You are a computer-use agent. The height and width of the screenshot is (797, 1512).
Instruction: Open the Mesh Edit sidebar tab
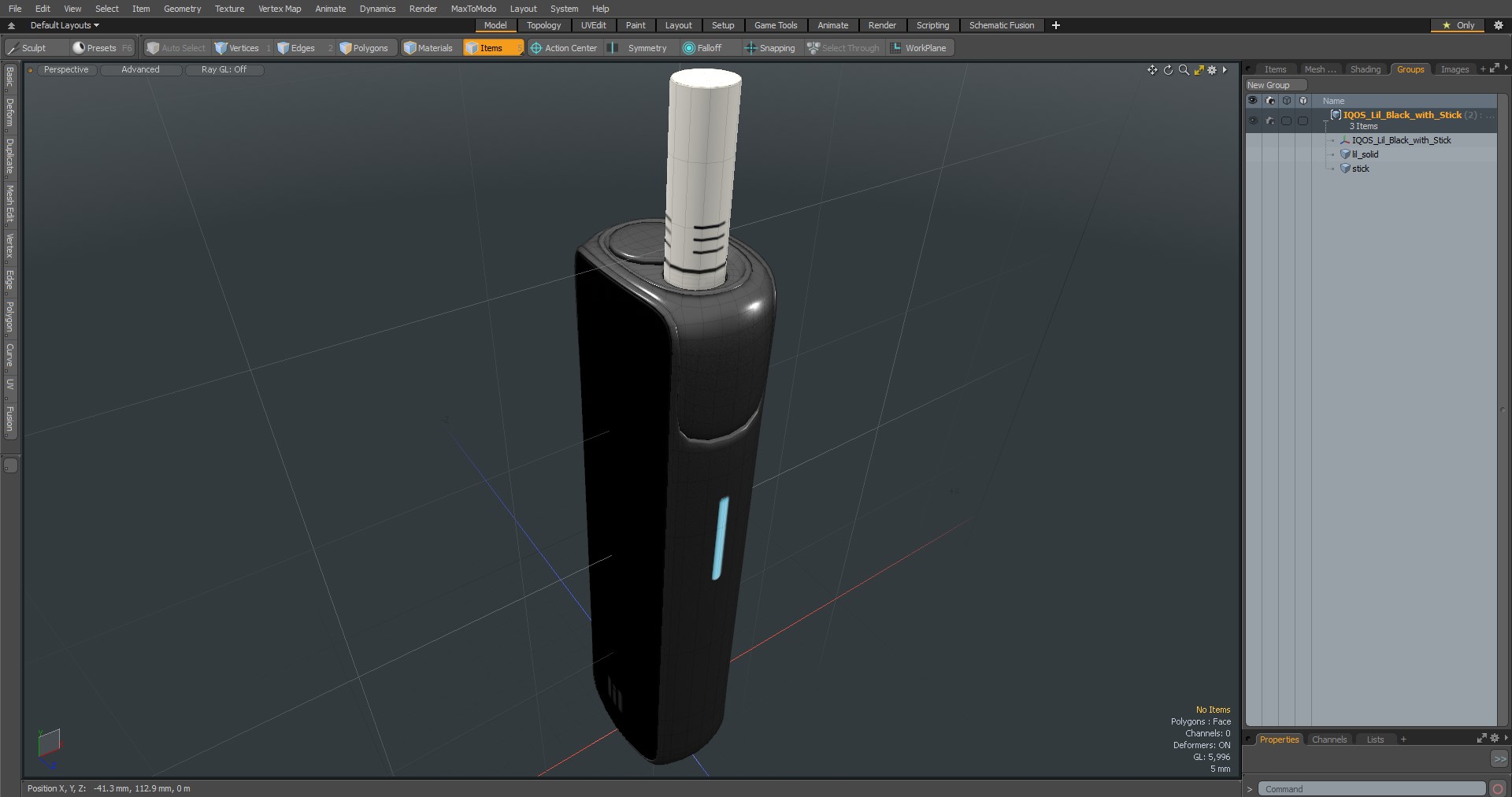(9, 205)
